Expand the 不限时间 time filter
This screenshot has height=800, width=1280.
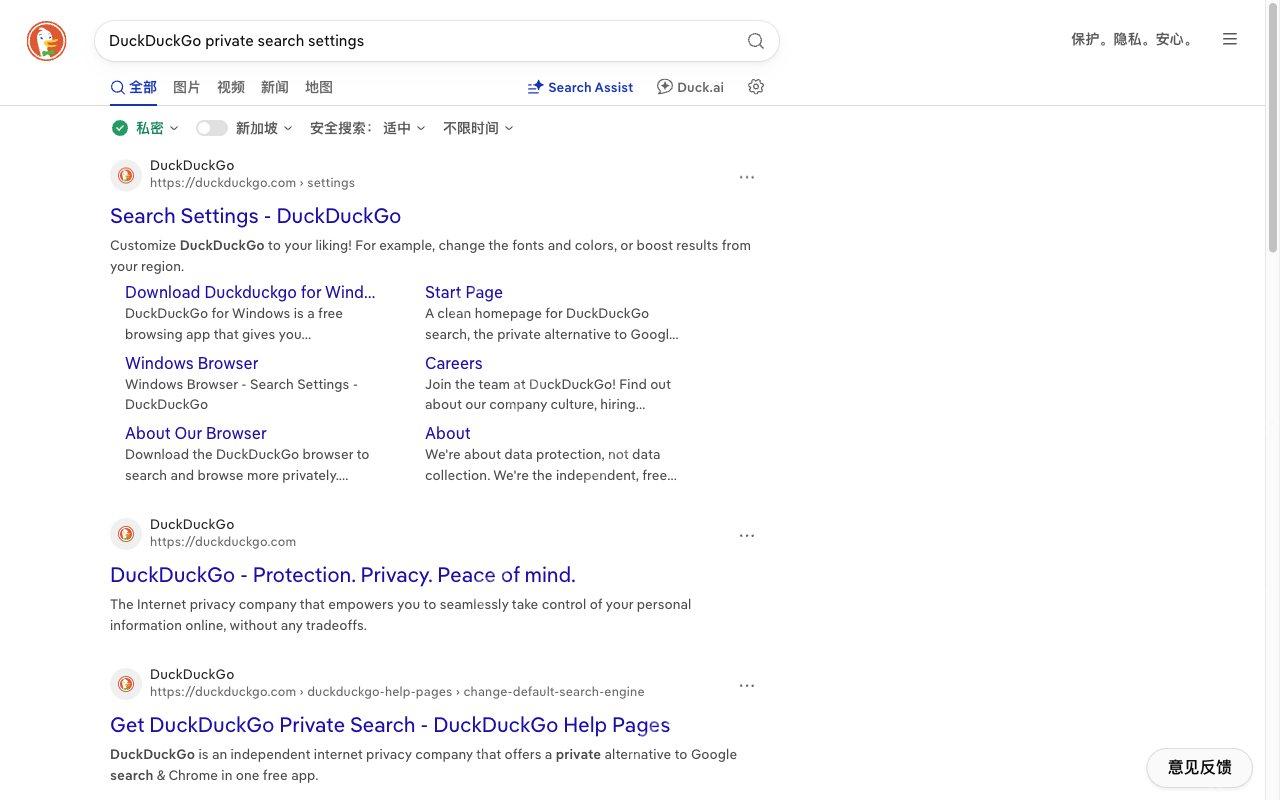[x=478, y=128]
